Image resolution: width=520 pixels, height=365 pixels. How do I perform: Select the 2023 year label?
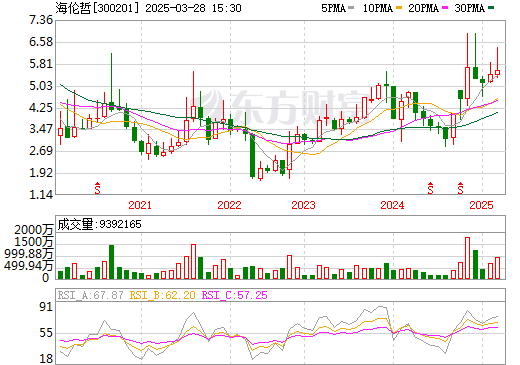click(x=303, y=205)
